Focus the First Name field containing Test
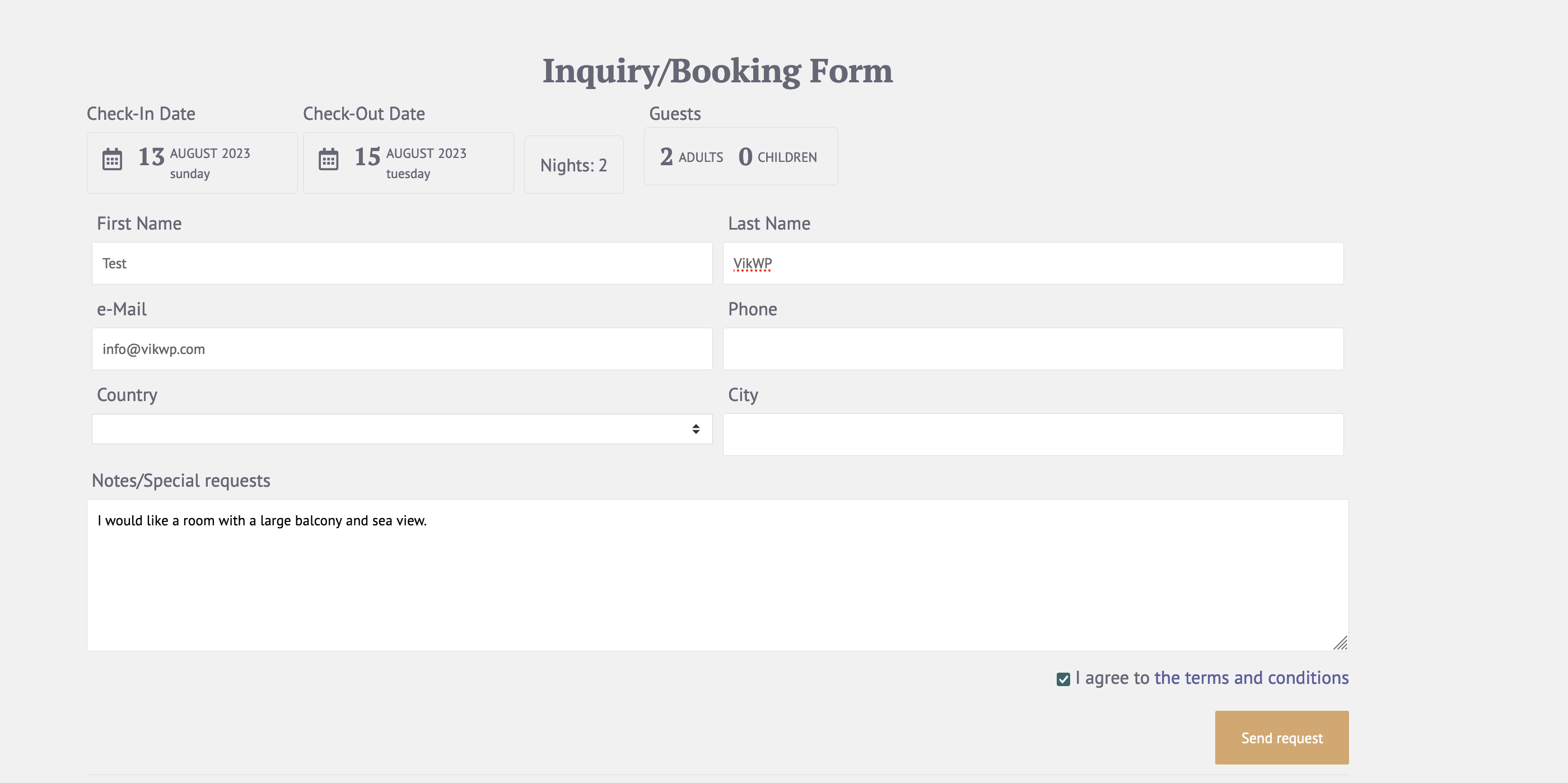 coord(402,263)
